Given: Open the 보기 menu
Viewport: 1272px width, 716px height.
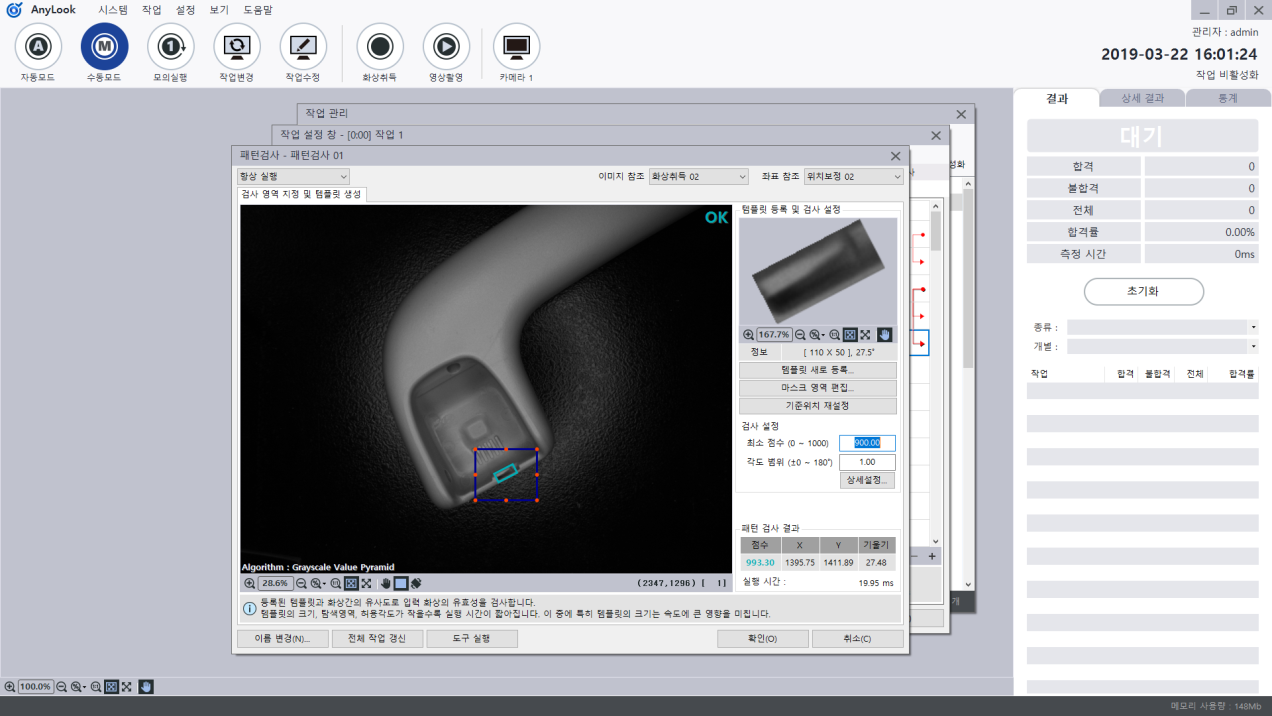Looking at the screenshot, I should [219, 9].
